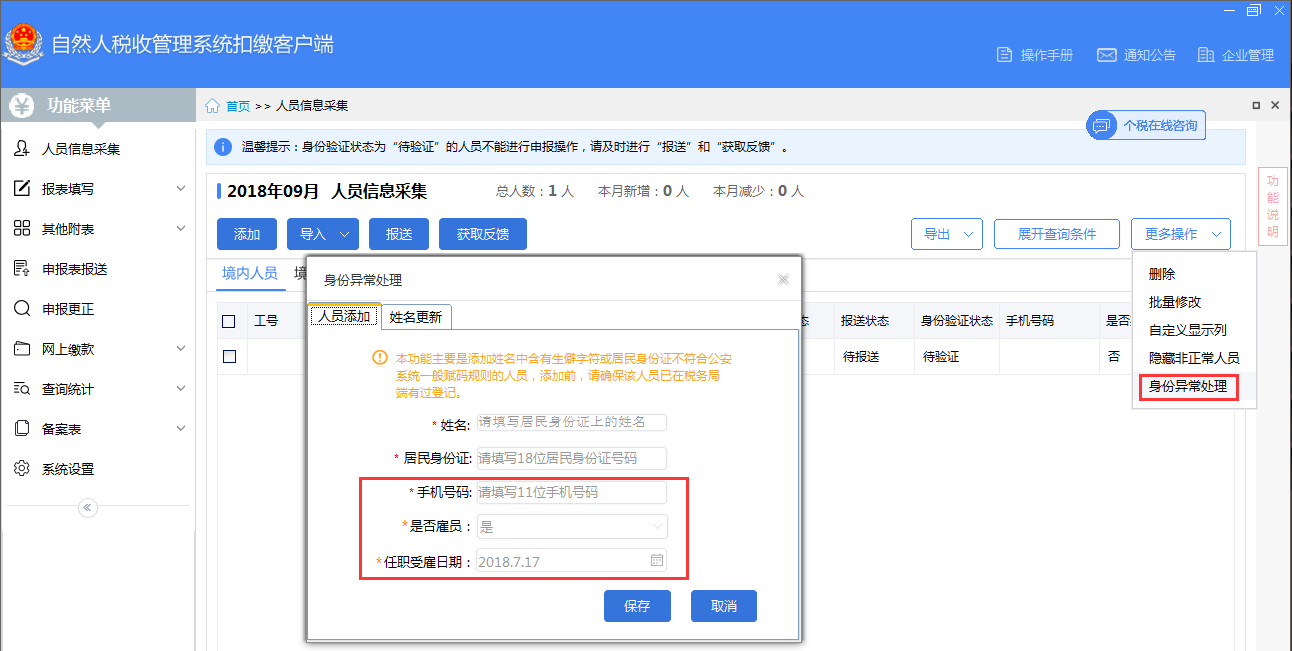Open the 导入 dropdown arrow
Image resolution: width=1292 pixels, height=651 pixels.
[345, 234]
